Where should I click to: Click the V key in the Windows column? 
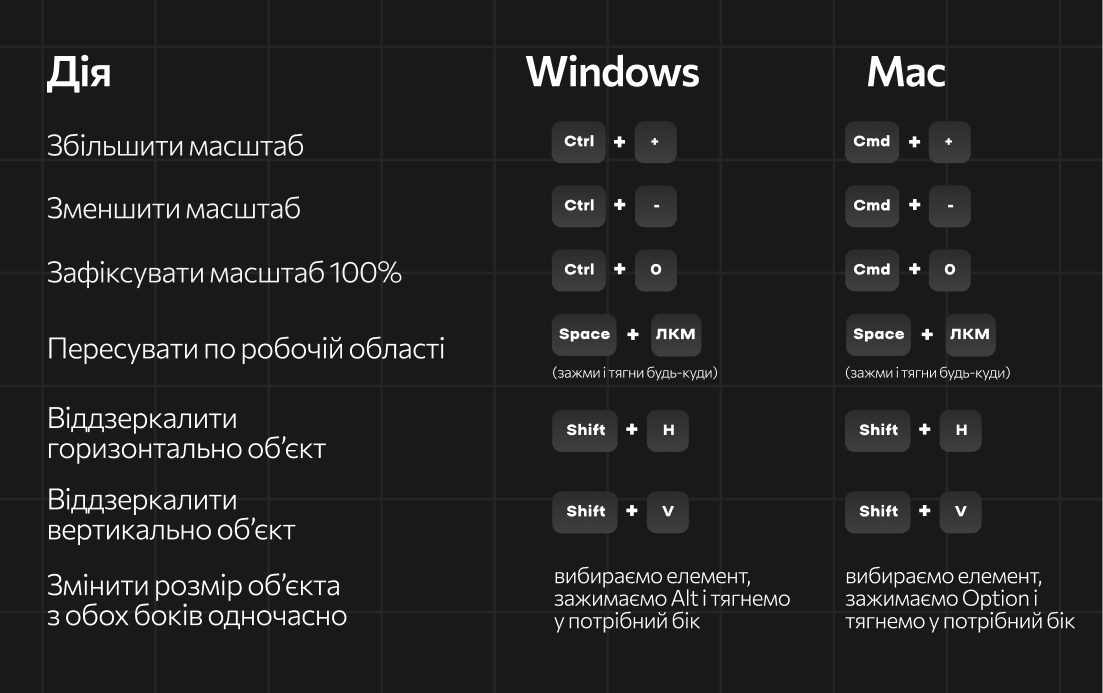pos(668,511)
